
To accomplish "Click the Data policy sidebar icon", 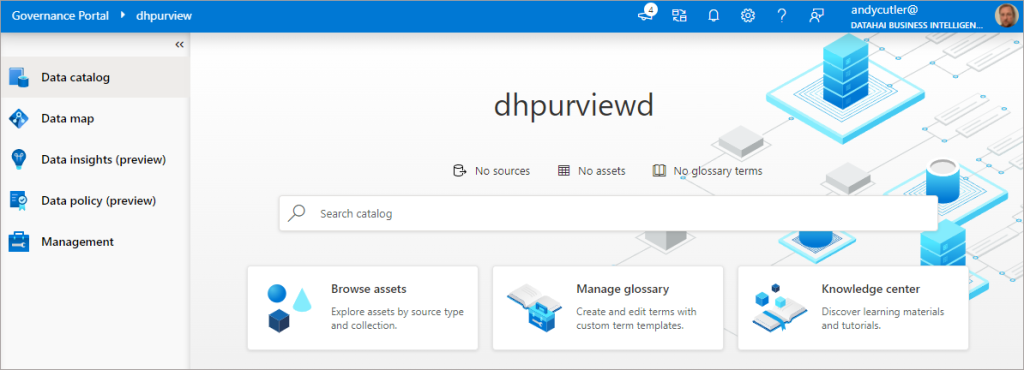I will click(x=19, y=201).
